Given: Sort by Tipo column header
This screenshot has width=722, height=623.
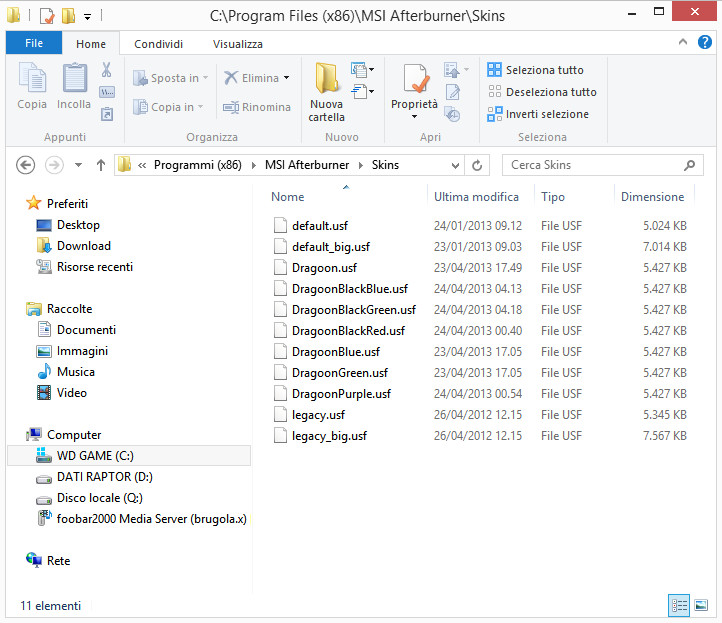Looking at the screenshot, I should click(553, 197).
